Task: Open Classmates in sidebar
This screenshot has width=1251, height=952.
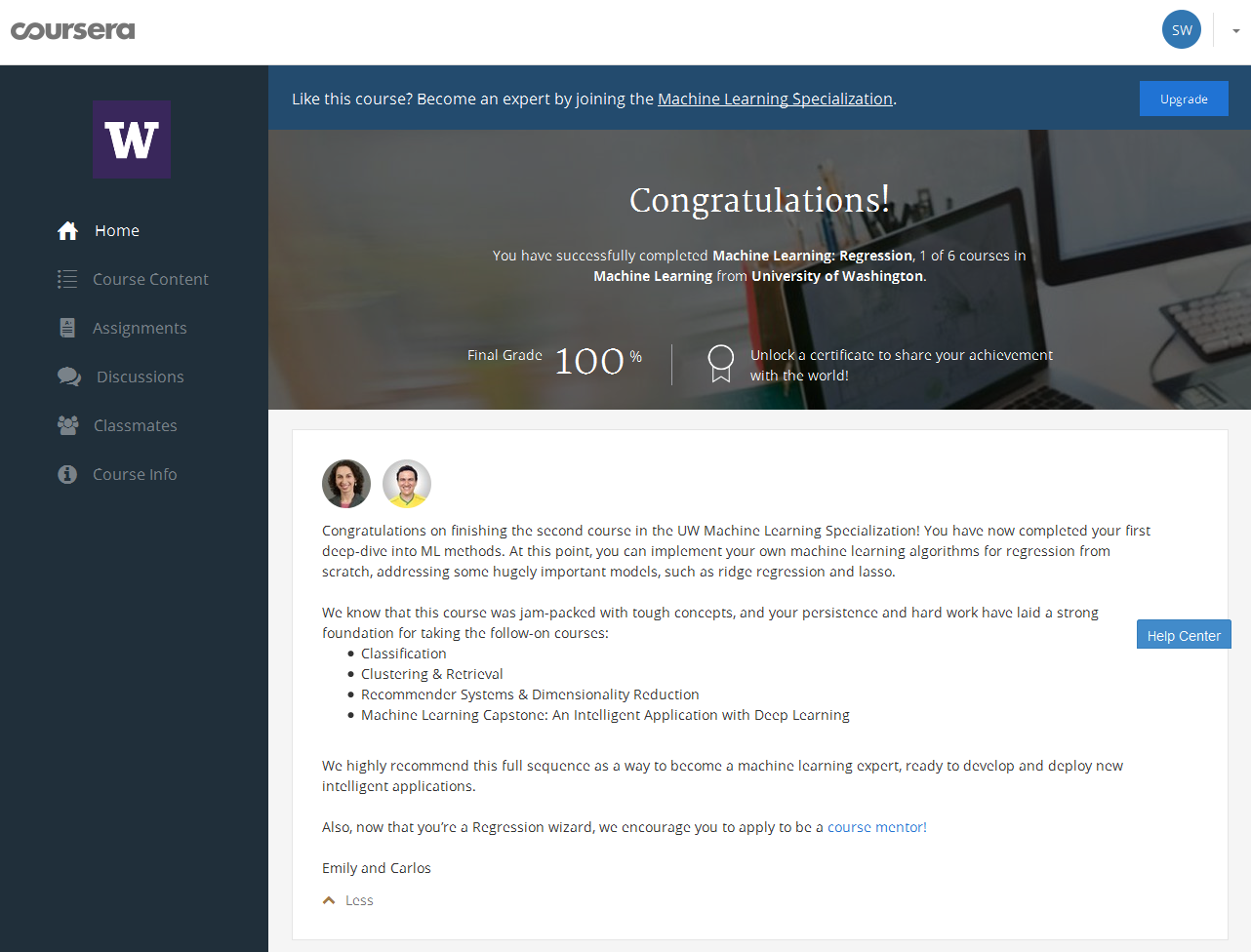Action: [136, 425]
